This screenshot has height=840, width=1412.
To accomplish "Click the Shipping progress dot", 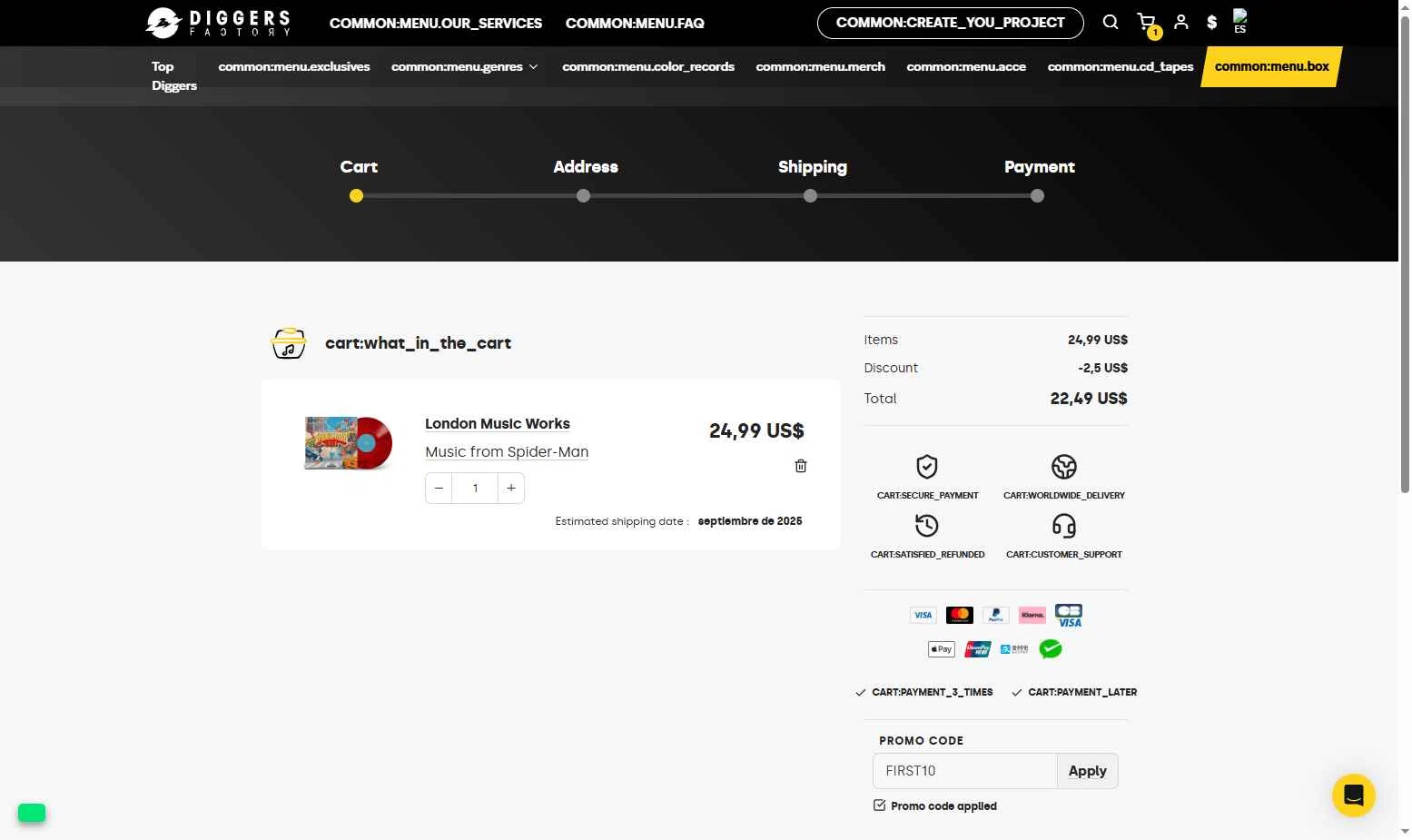I will [810, 196].
